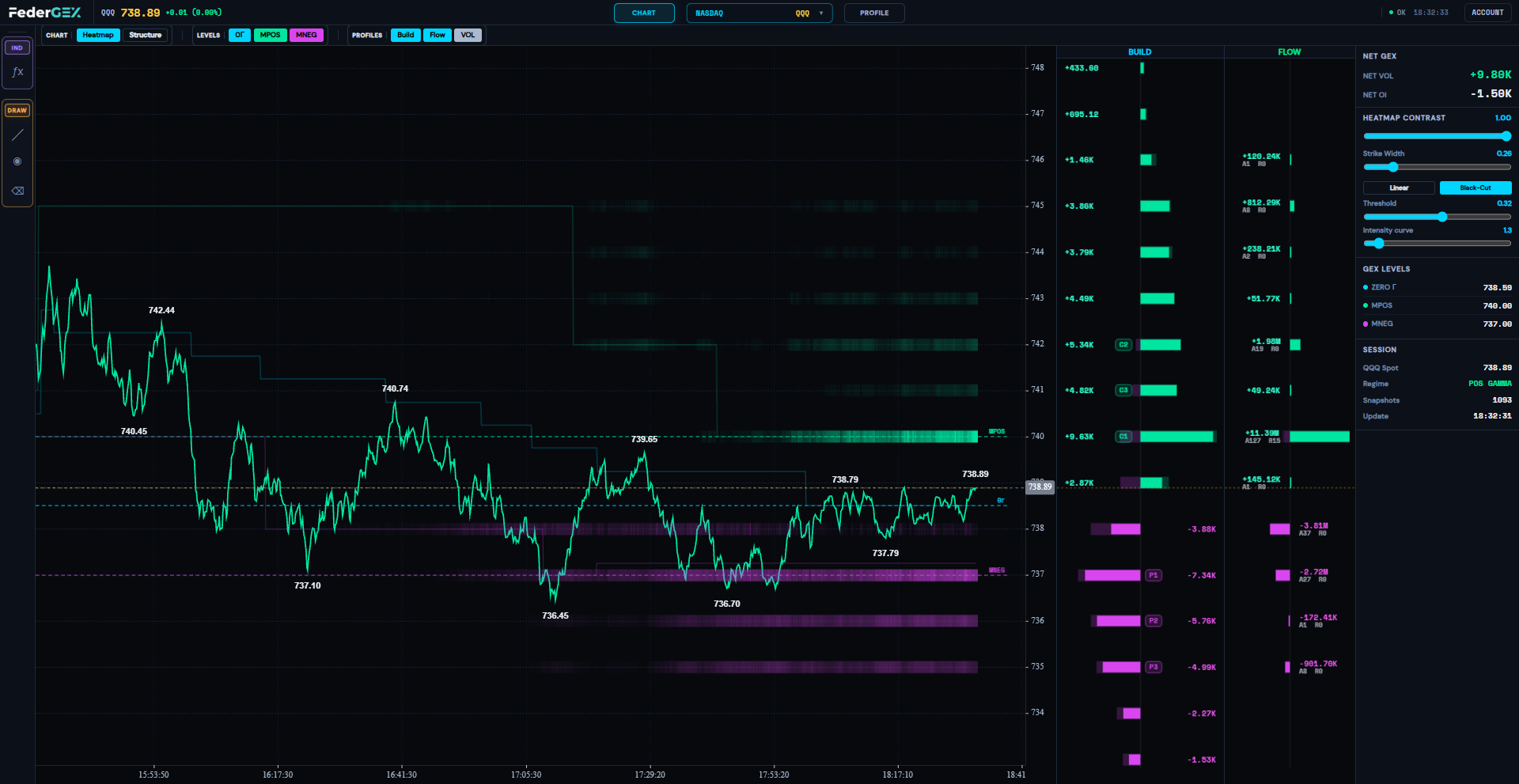Click the MPOS level row in GEX Levels
1519x784 pixels.
click(1437, 305)
